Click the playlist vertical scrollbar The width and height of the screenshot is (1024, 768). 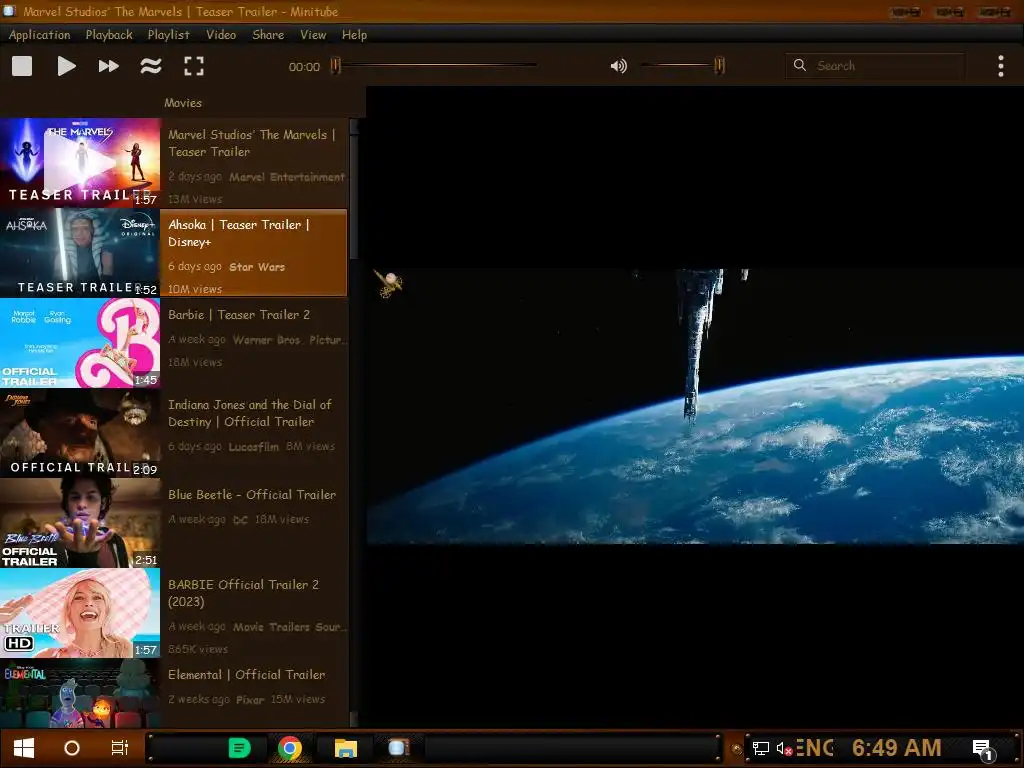[354, 423]
